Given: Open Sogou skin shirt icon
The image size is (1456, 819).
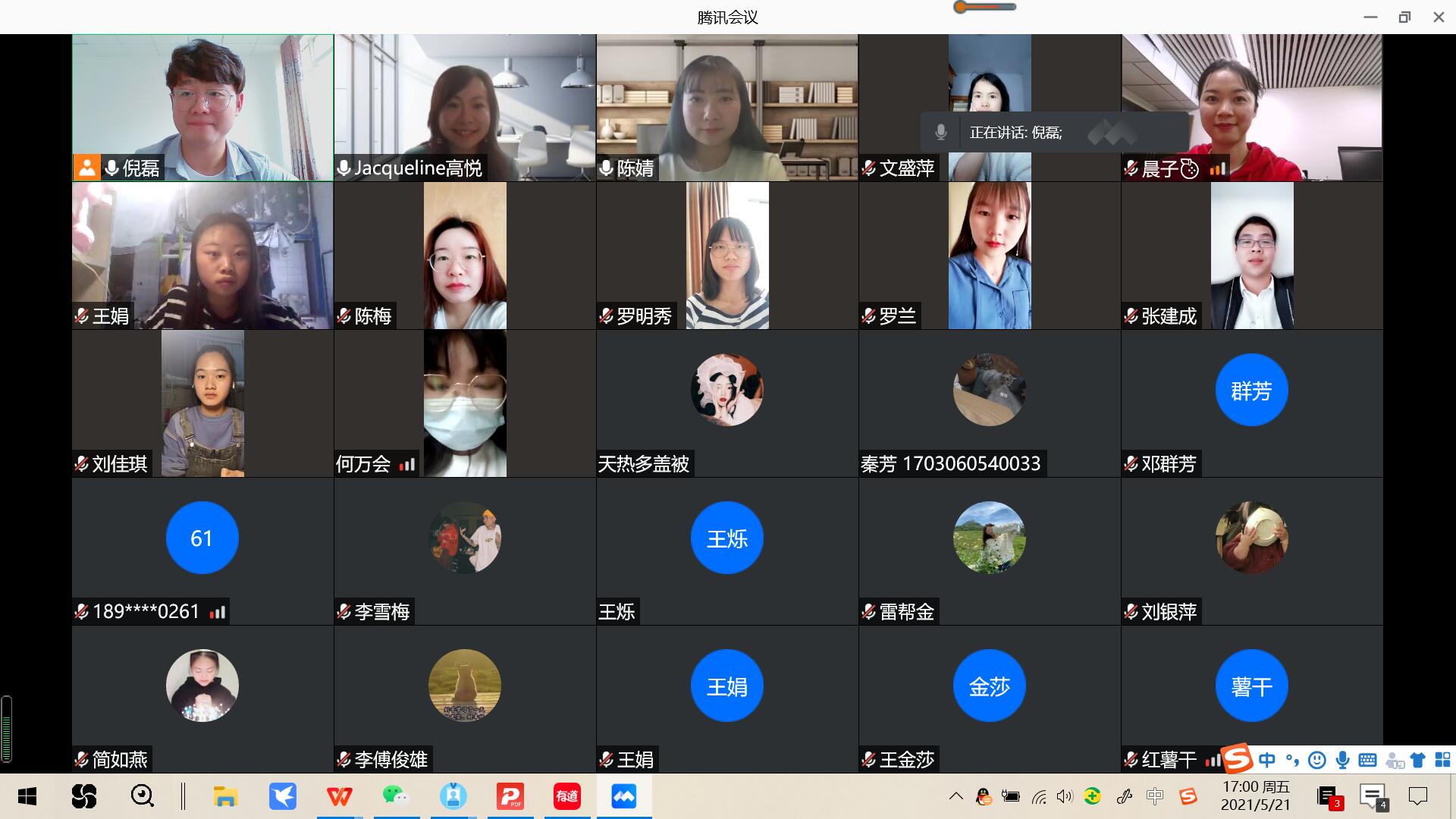Looking at the screenshot, I should [1417, 759].
